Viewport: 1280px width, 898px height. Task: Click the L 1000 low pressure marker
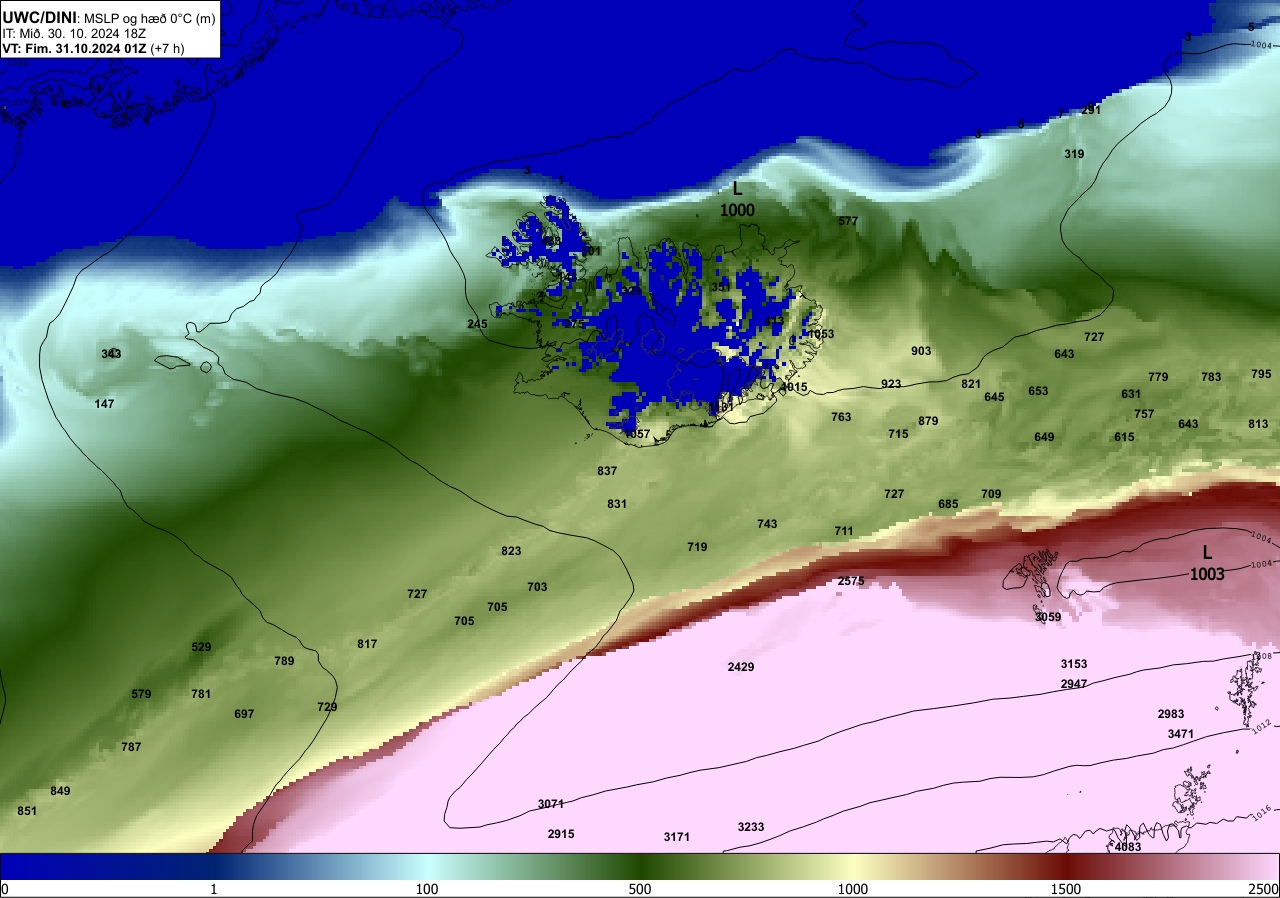click(737, 199)
